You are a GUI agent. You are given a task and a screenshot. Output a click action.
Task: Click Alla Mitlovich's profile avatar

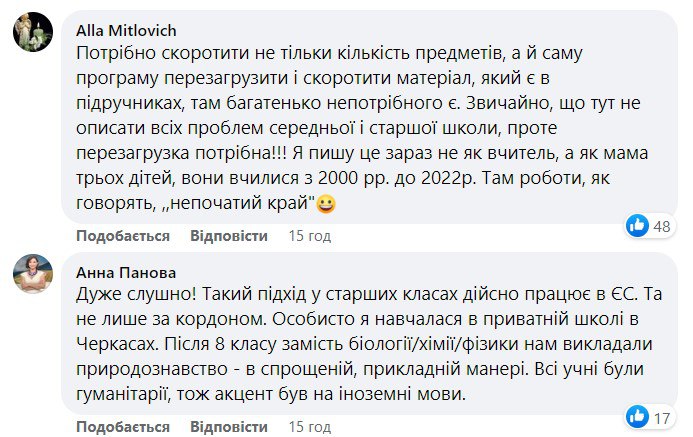[33, 33]
